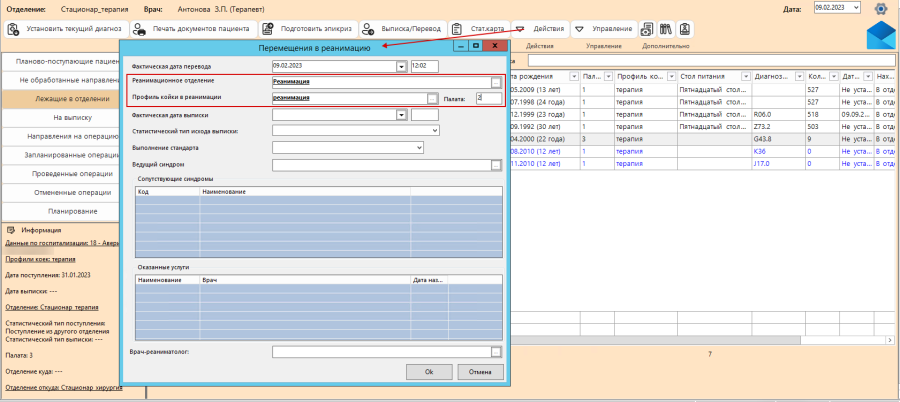Screen dimensions: 900x402
Task: Click the Отмена button
Action: 480,372
